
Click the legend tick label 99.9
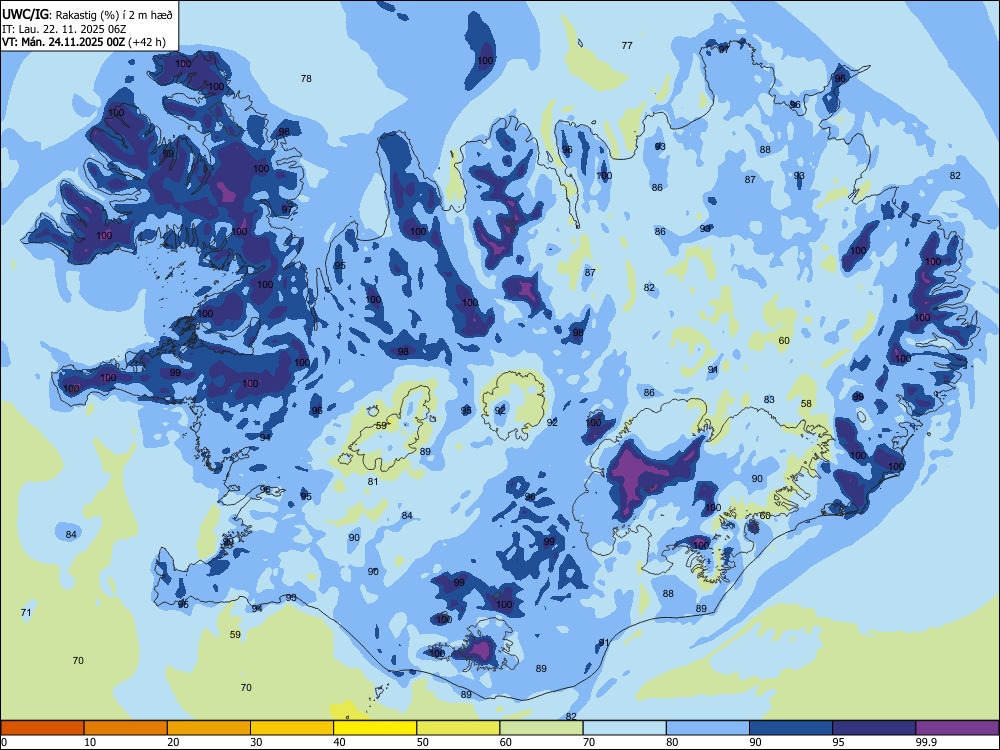point(926,742)
